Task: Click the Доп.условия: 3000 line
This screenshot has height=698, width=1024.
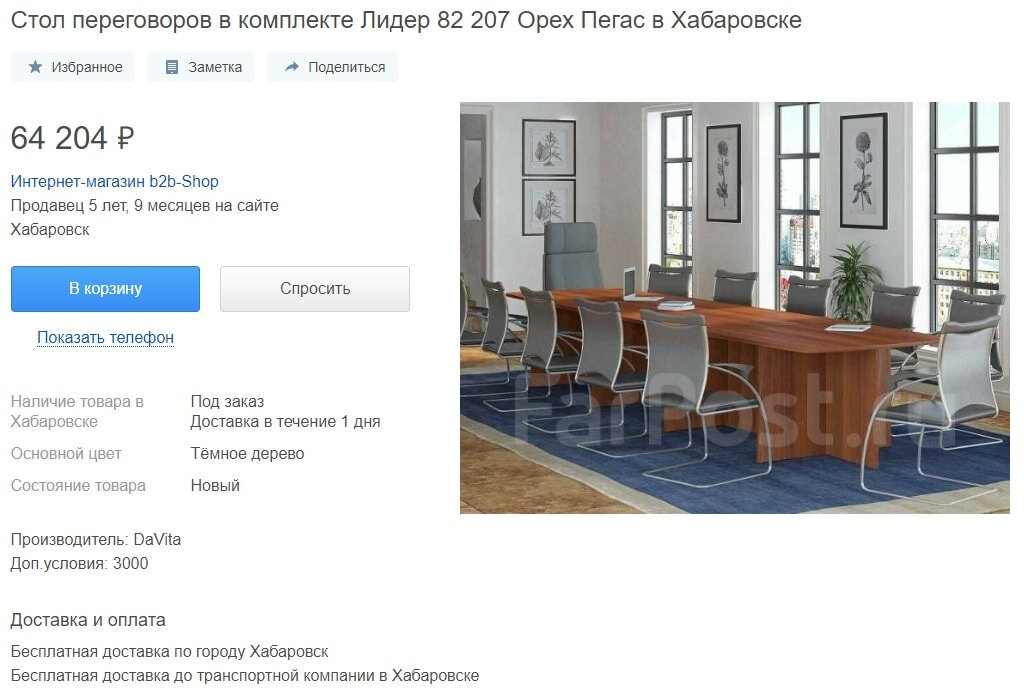Action: pyautogui.click(x=79, y=563)
